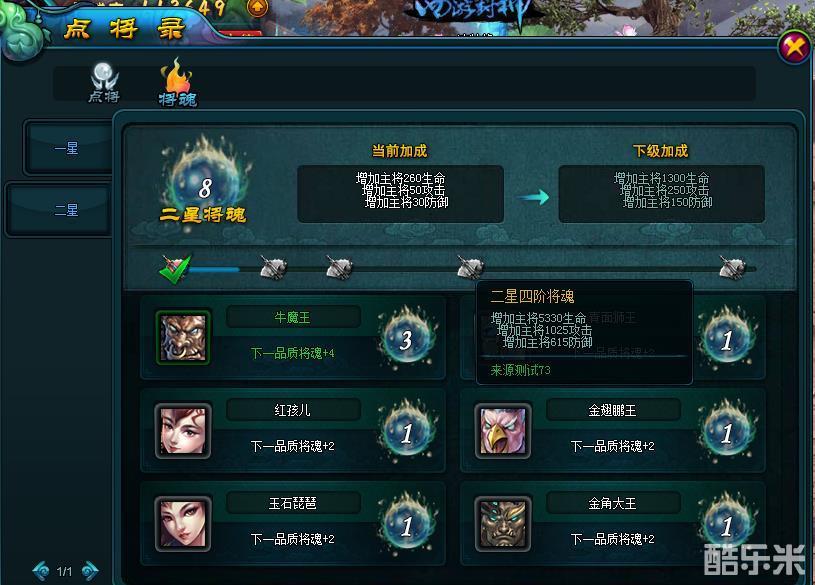Click 红孩儿's soul orb showing 1

tap(406, 431)
